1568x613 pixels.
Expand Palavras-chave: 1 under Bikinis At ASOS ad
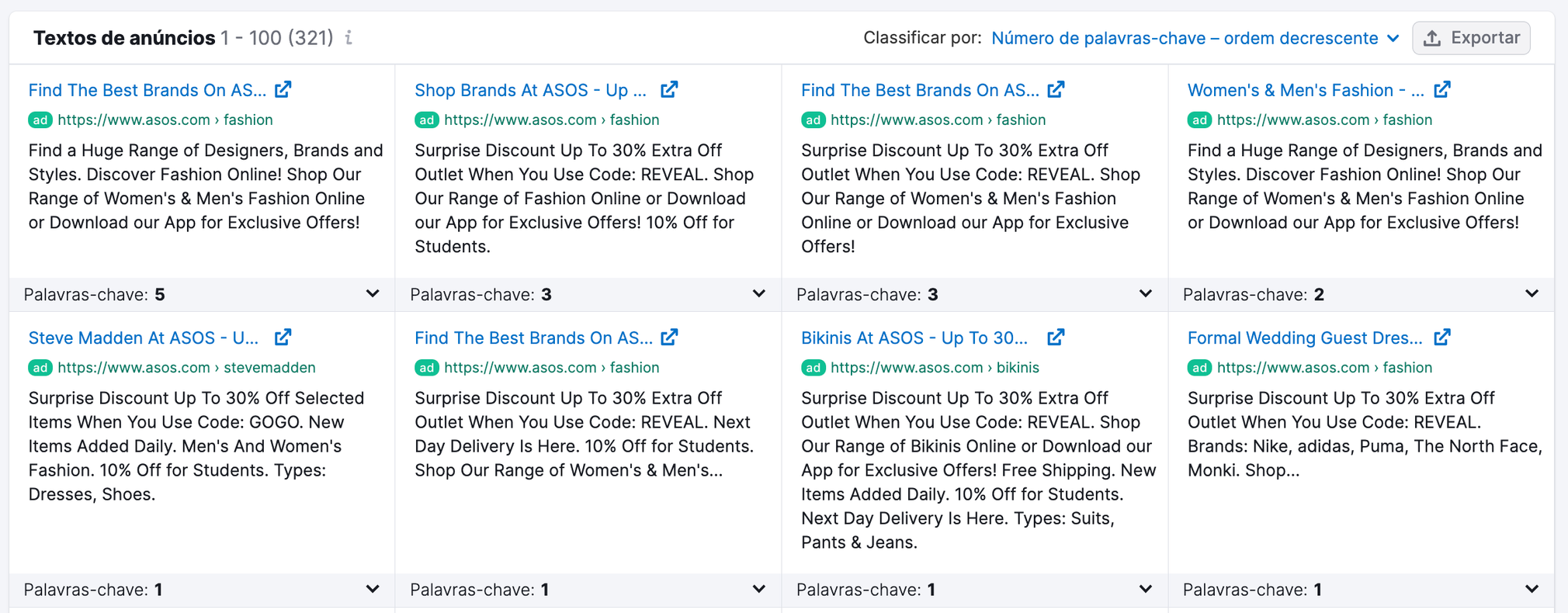click(975, 590)
